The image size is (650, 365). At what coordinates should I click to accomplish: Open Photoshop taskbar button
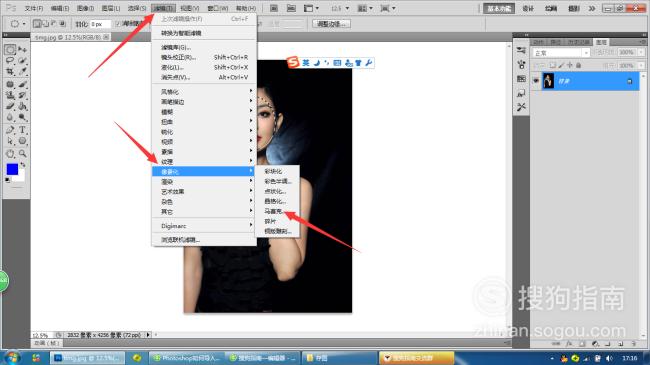[87, 358]
